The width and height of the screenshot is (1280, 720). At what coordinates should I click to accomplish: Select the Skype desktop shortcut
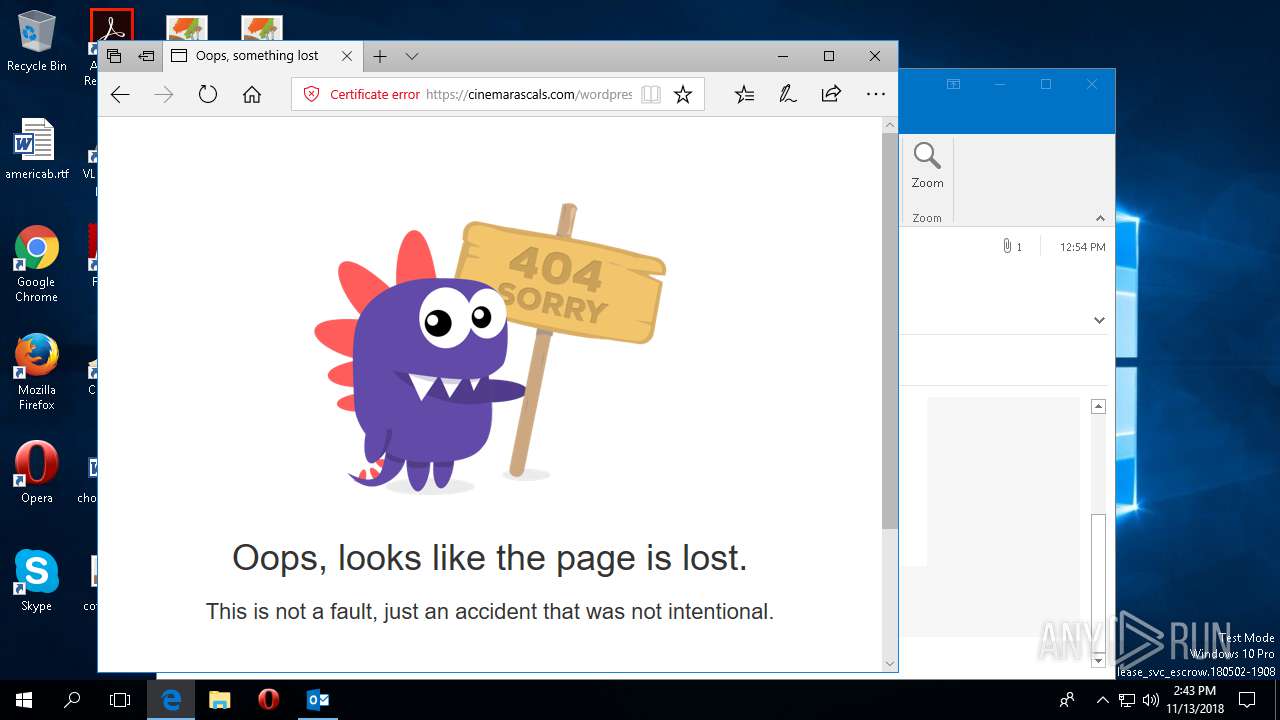coord(36,580)
